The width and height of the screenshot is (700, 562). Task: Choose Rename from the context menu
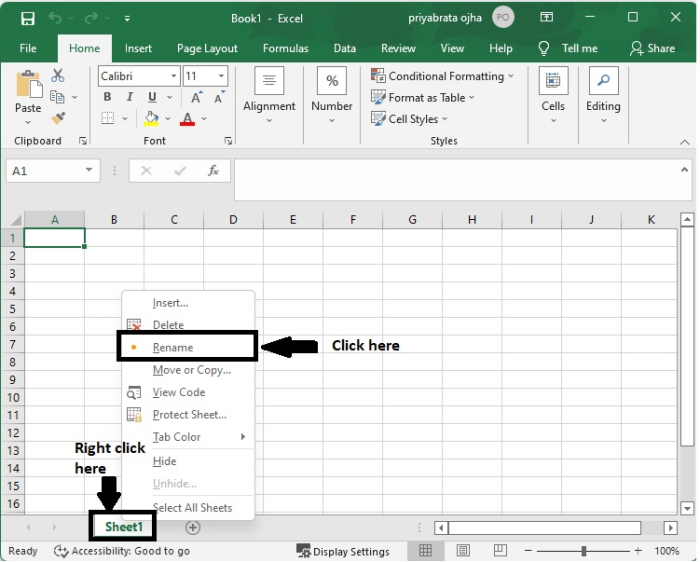(x=188, y=347)
